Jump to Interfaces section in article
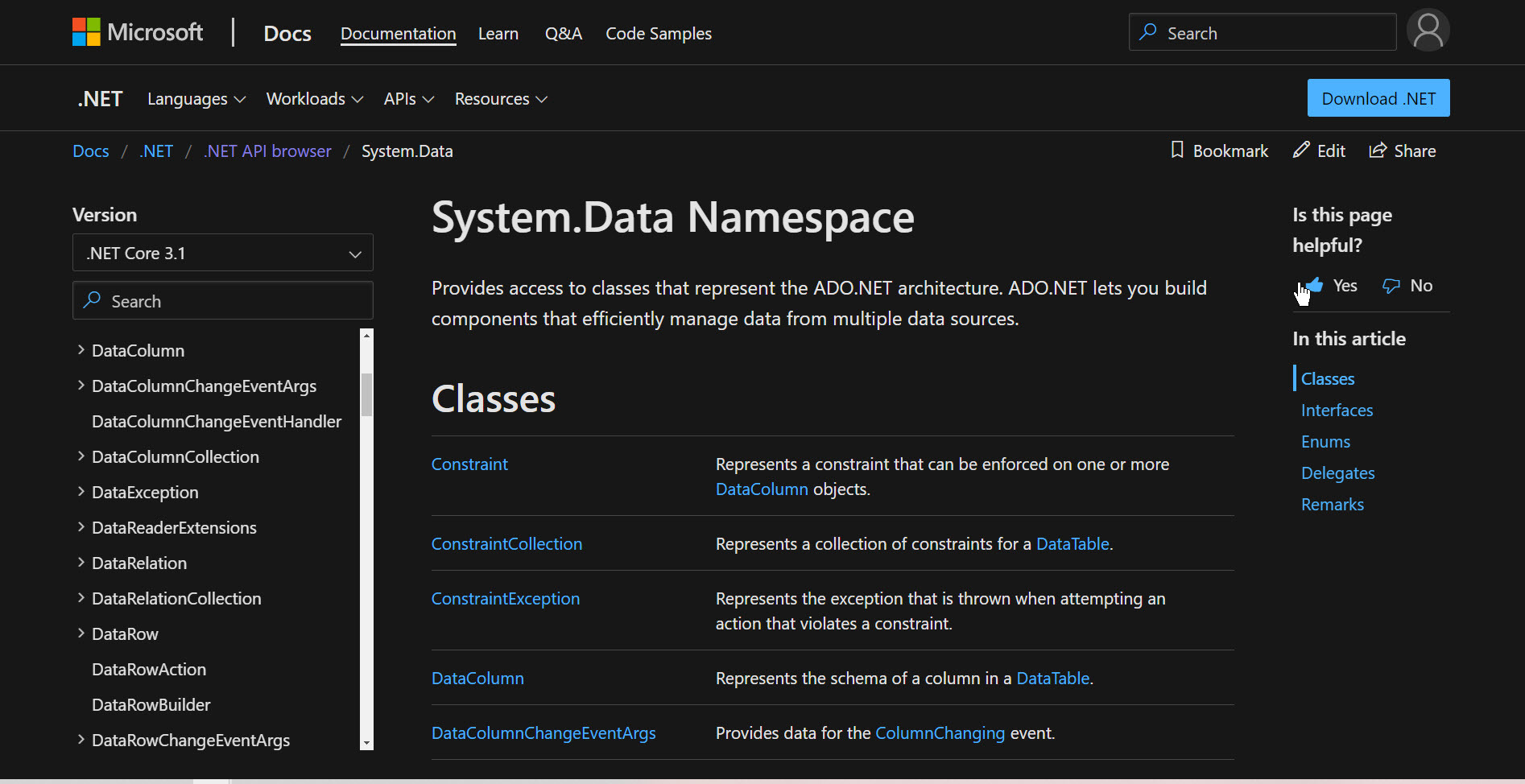Screen dimensions: 1525x784 tap(1337, 411)
